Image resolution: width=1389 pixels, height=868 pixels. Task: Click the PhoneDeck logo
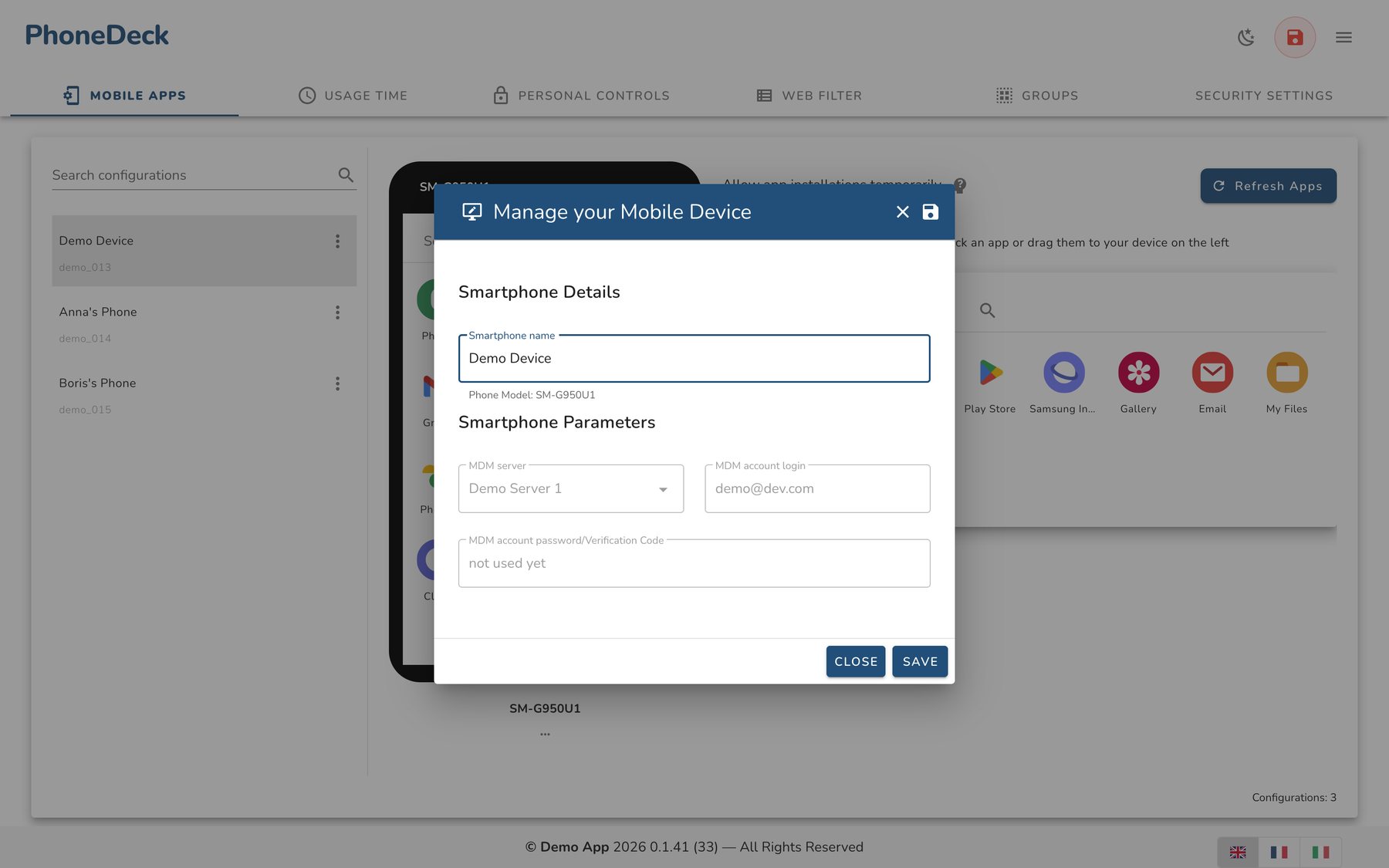pyautogui.click(x=97, y=35)
